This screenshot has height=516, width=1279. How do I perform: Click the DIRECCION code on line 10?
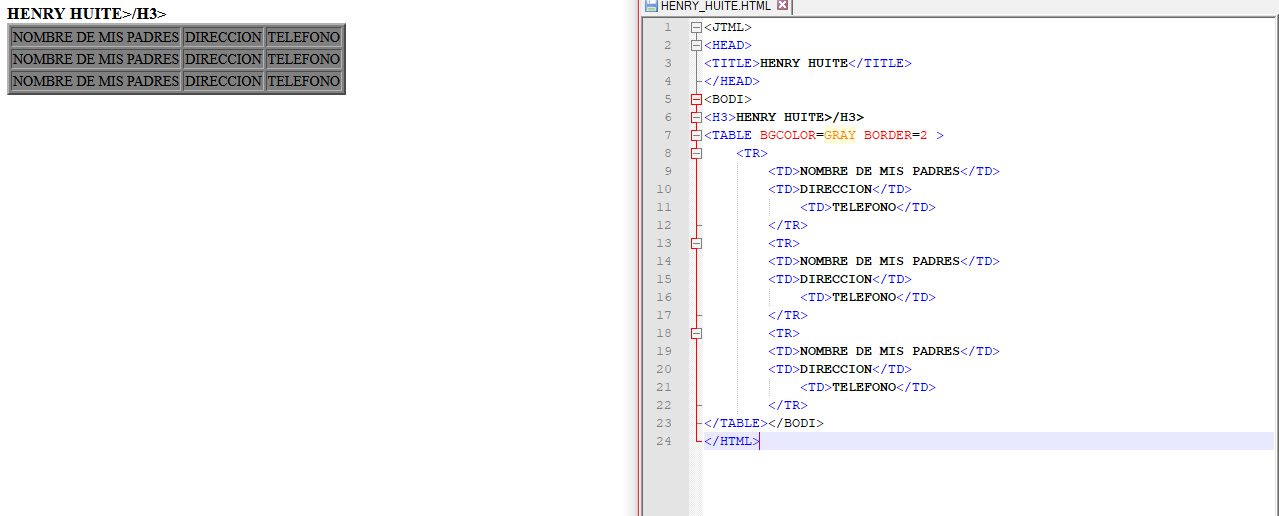pyautogui.click(x=840, y=189)
